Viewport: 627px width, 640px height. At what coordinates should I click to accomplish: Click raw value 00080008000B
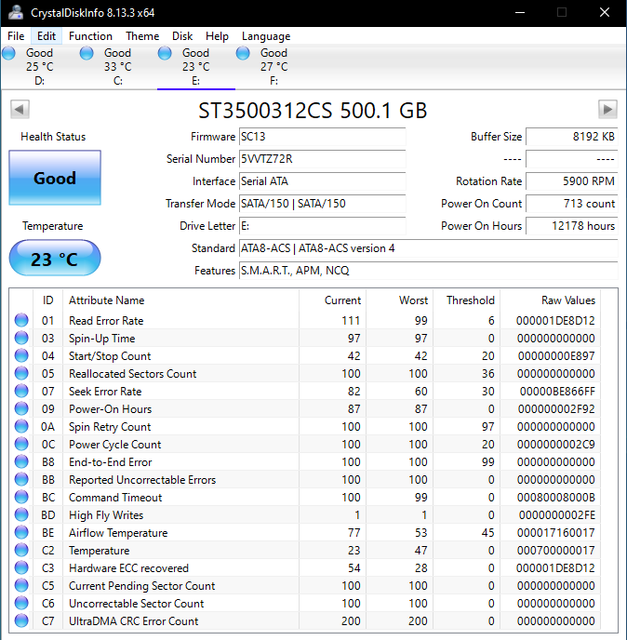click(556, 498)
